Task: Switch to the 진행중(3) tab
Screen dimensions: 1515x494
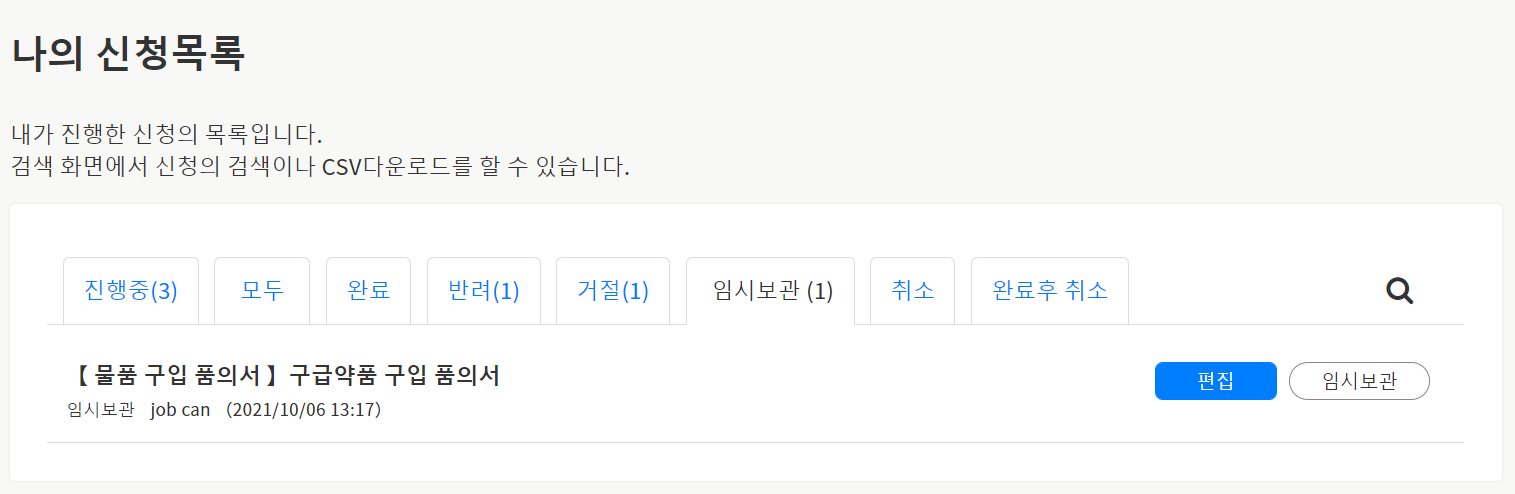Action: pos(131,291)
